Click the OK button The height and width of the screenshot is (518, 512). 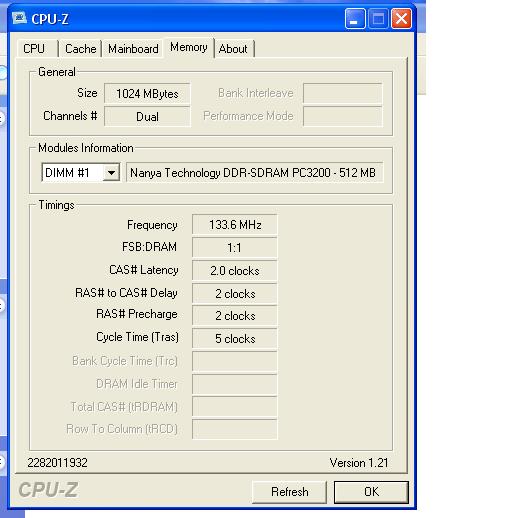tap(371, 492)
